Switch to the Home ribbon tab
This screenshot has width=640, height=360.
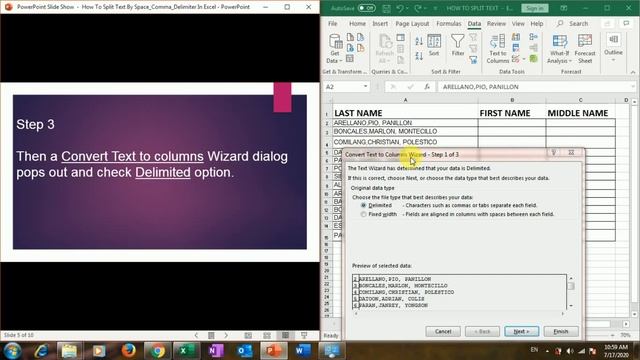coord(357,24)
